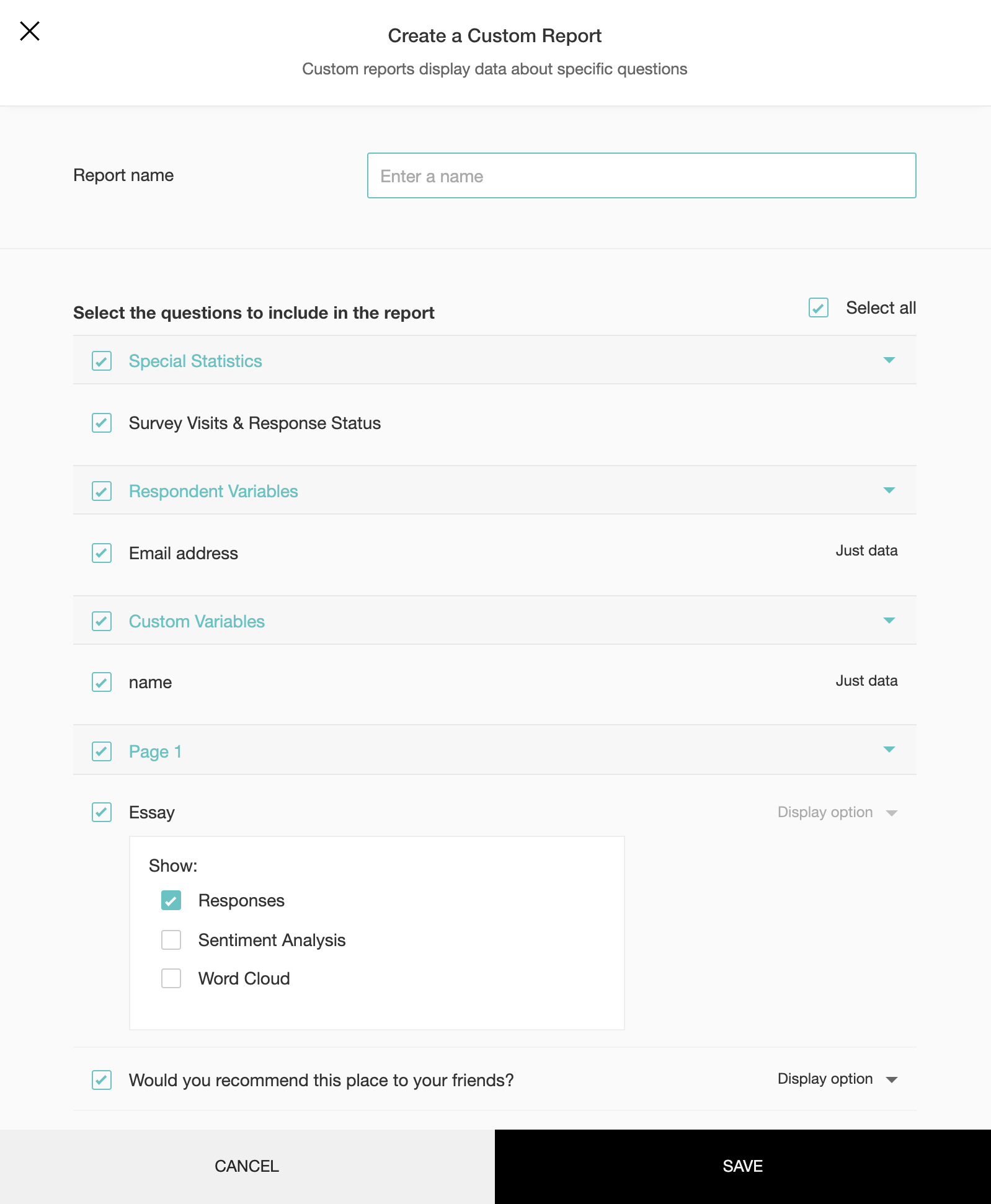Viewport: 991px width, 1204px height.
Task: Click the Report name input field
Action: coord(641,175)
